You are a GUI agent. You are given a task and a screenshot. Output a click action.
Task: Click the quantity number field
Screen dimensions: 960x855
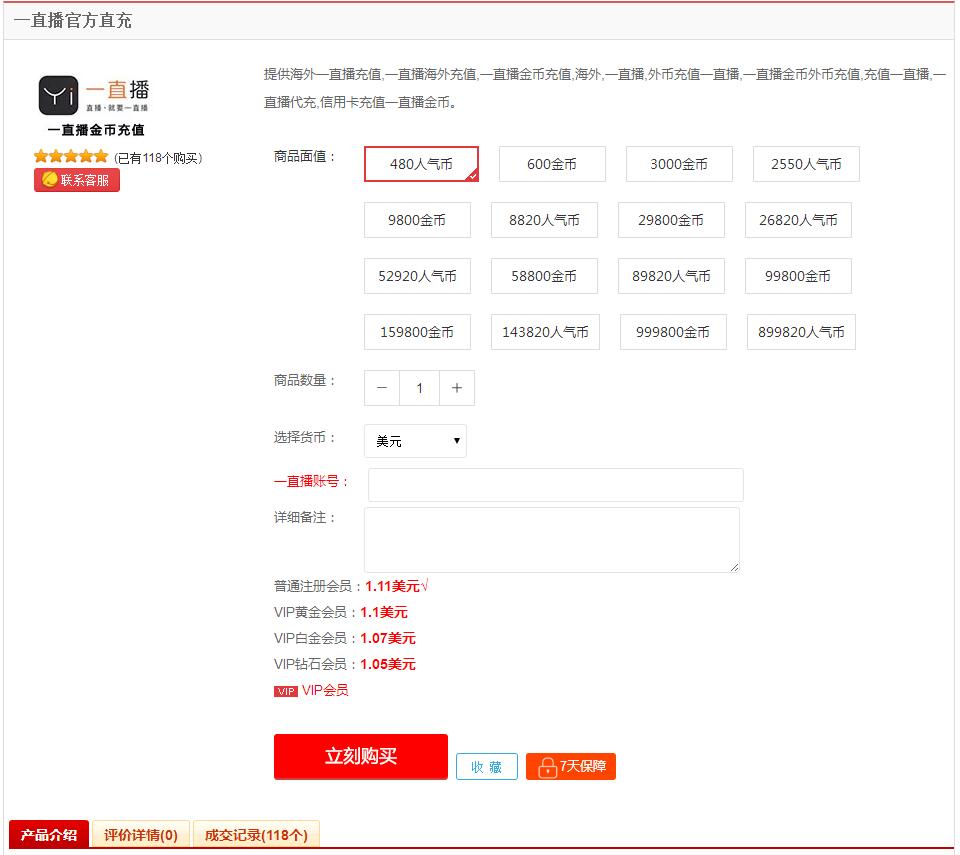click(419, 388)
